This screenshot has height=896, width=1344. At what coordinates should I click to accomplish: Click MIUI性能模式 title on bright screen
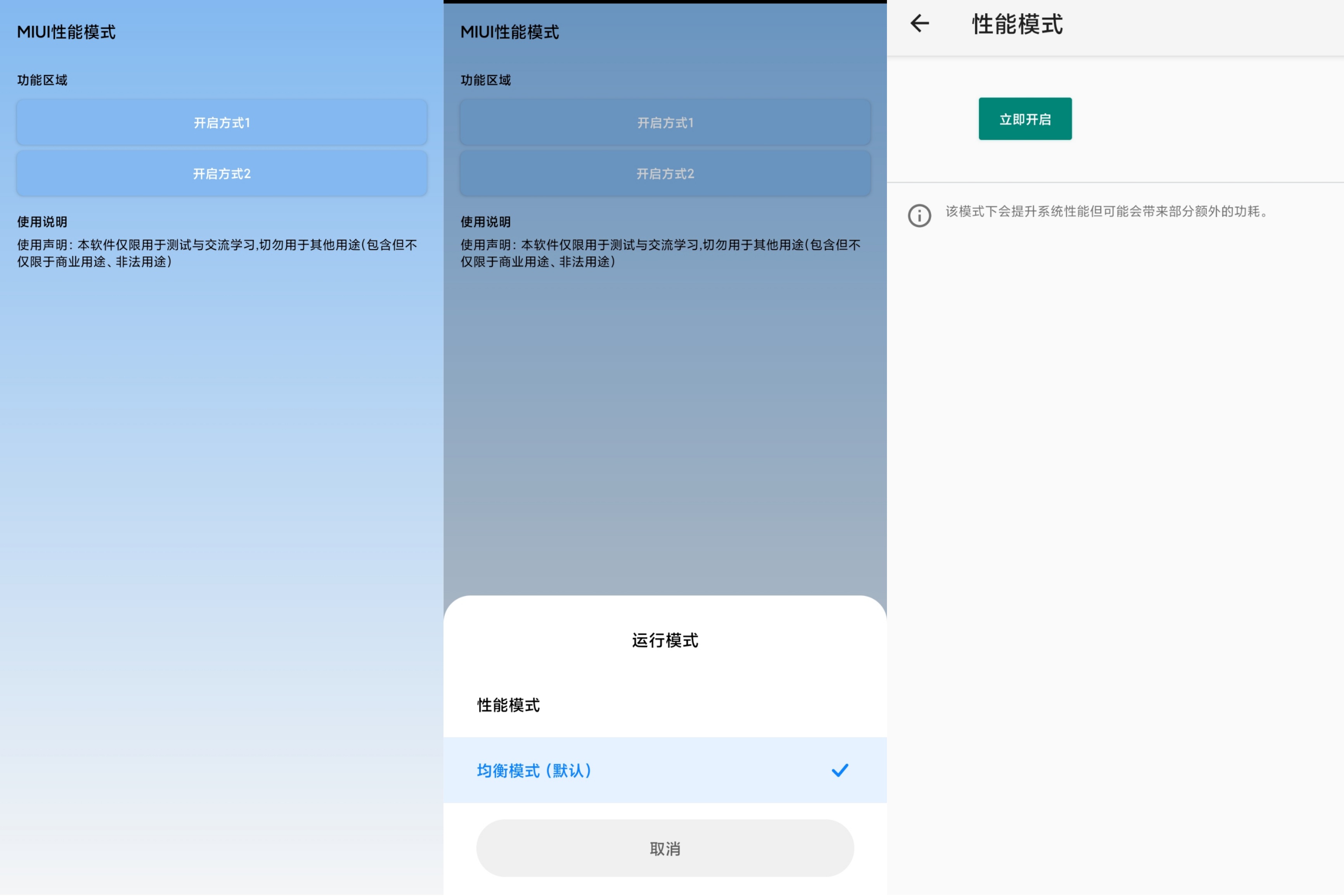[66, 32]
